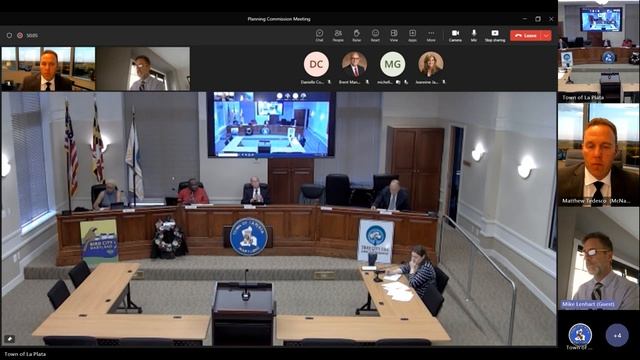Open the React emoji options
640x360 pixels.
pyautogui.click(x=375, y=35)
